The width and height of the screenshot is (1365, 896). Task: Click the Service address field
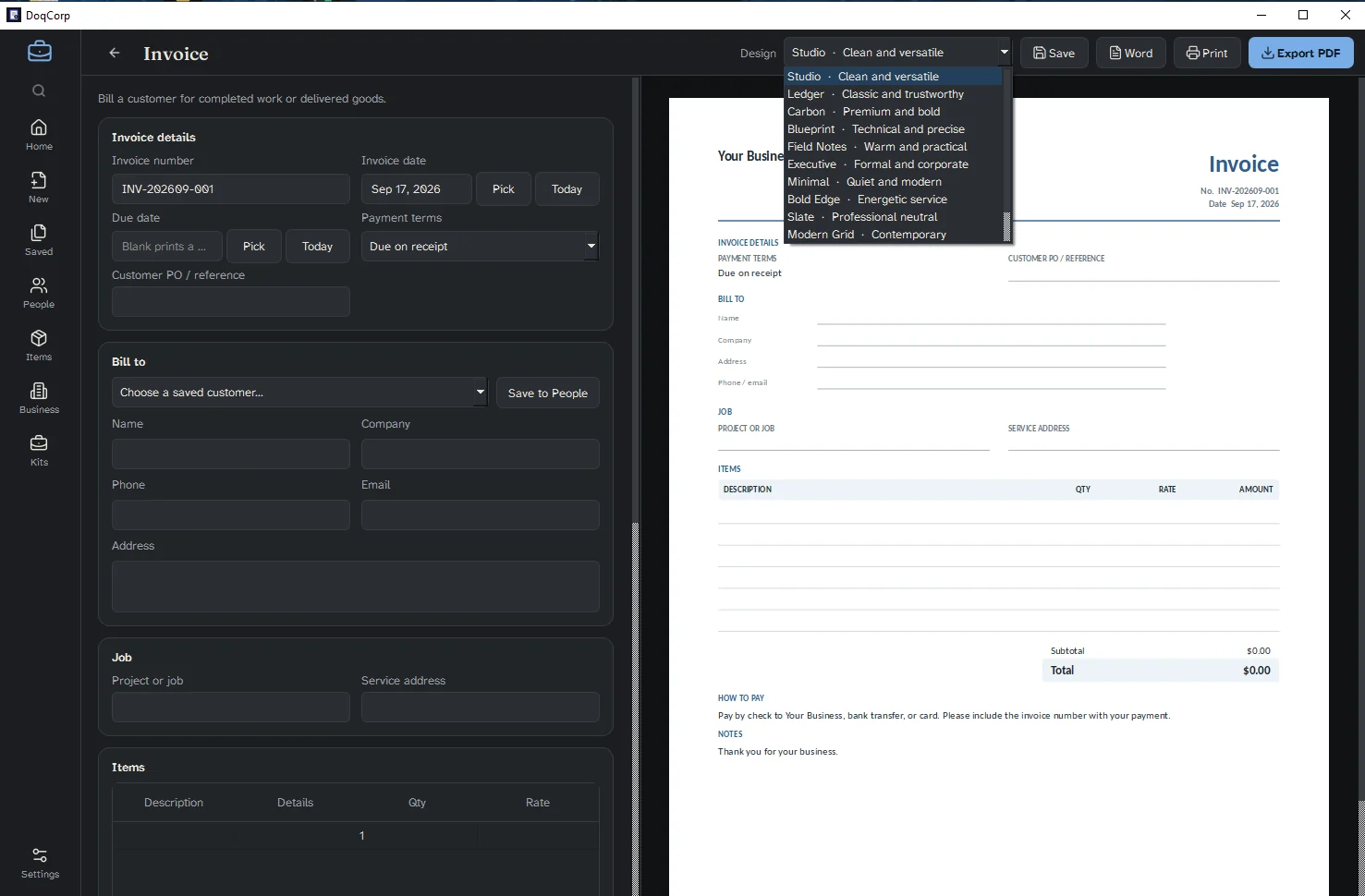pyautogui.click(x=481, y=707)
